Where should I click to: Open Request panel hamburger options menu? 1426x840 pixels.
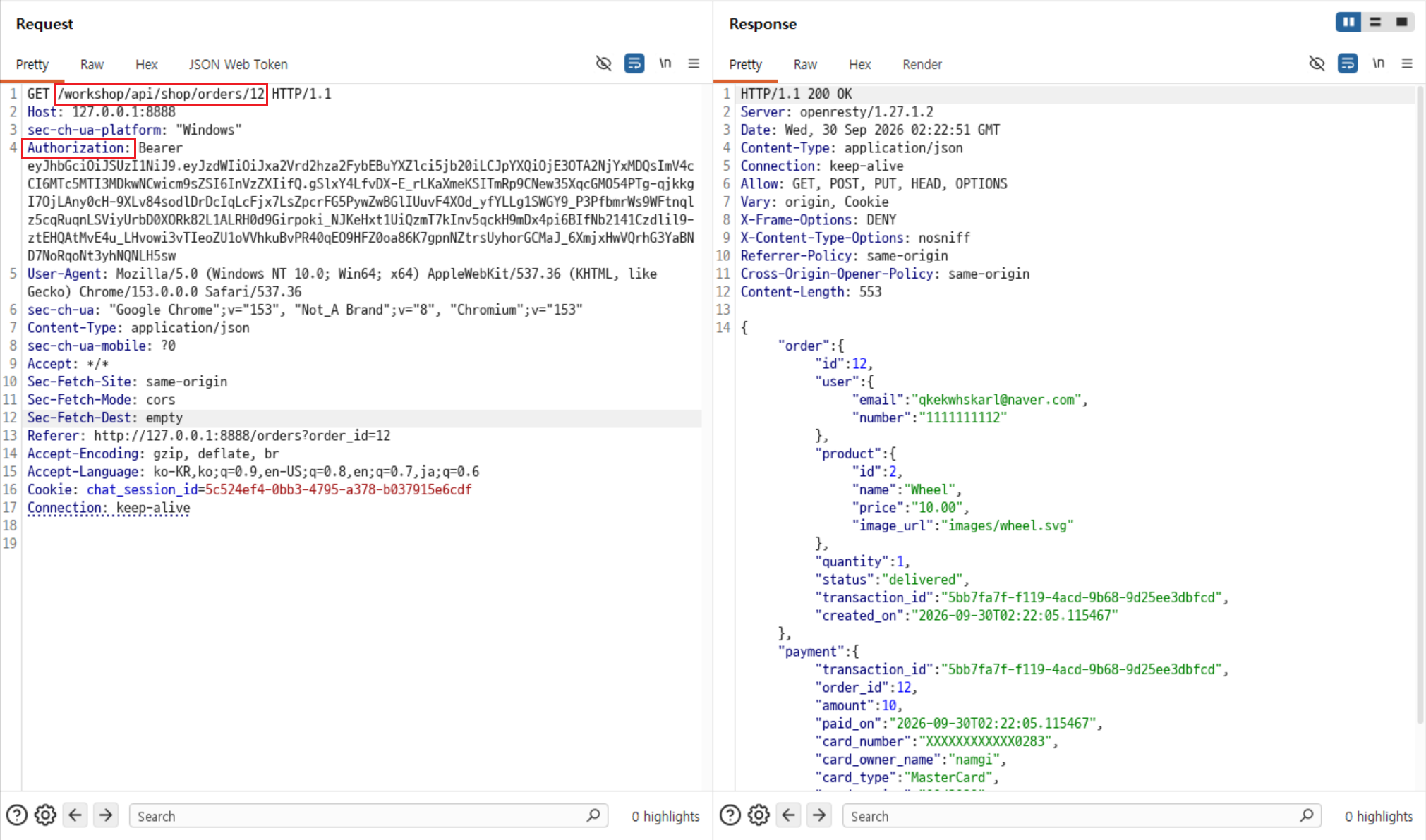[x=694, y=63]
